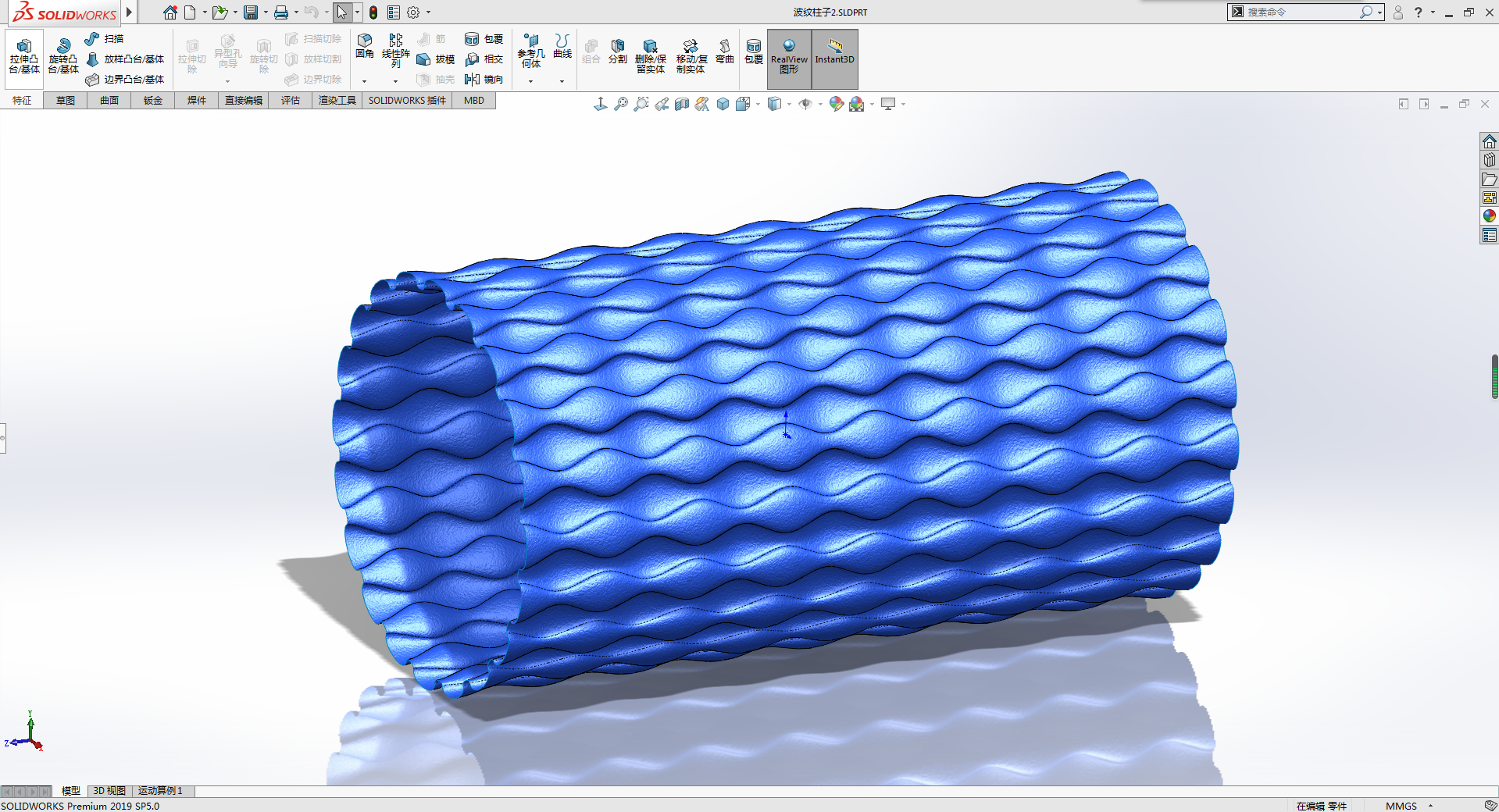Switch to the Sheet Metal (钣金) tab

pos(153,101)
